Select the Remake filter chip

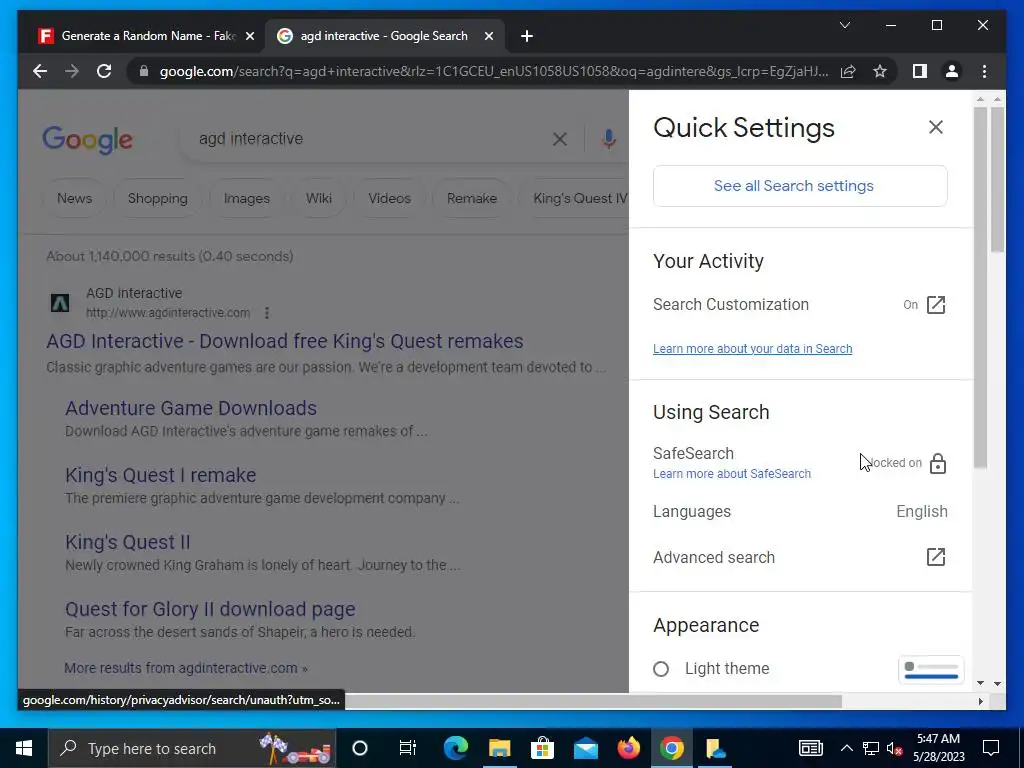pos(472,199)
